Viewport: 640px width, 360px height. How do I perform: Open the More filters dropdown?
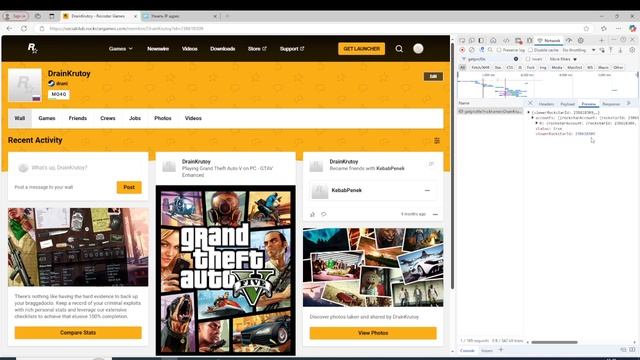point(563,59)
